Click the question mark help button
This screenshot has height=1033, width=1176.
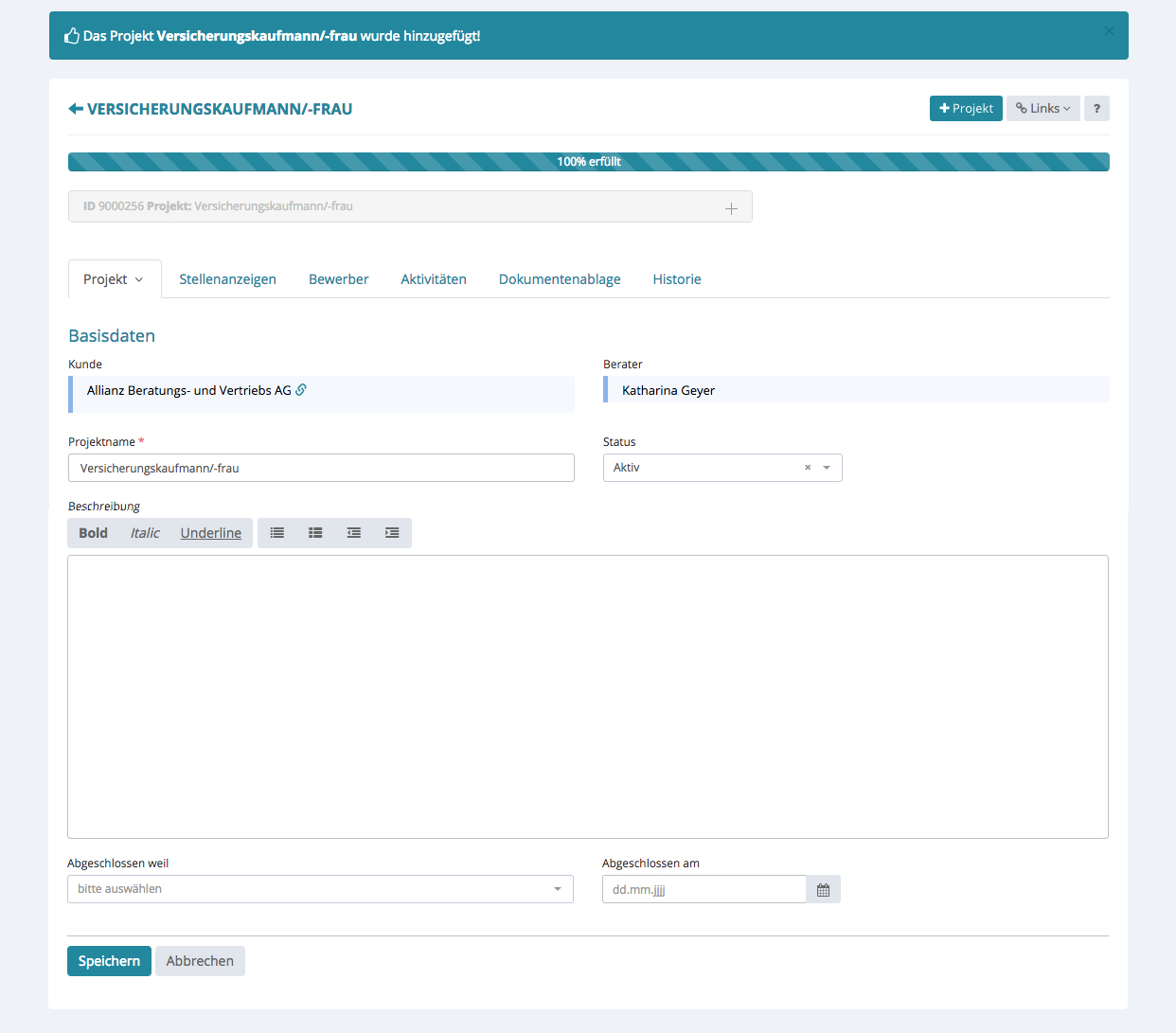(1096, 109)
